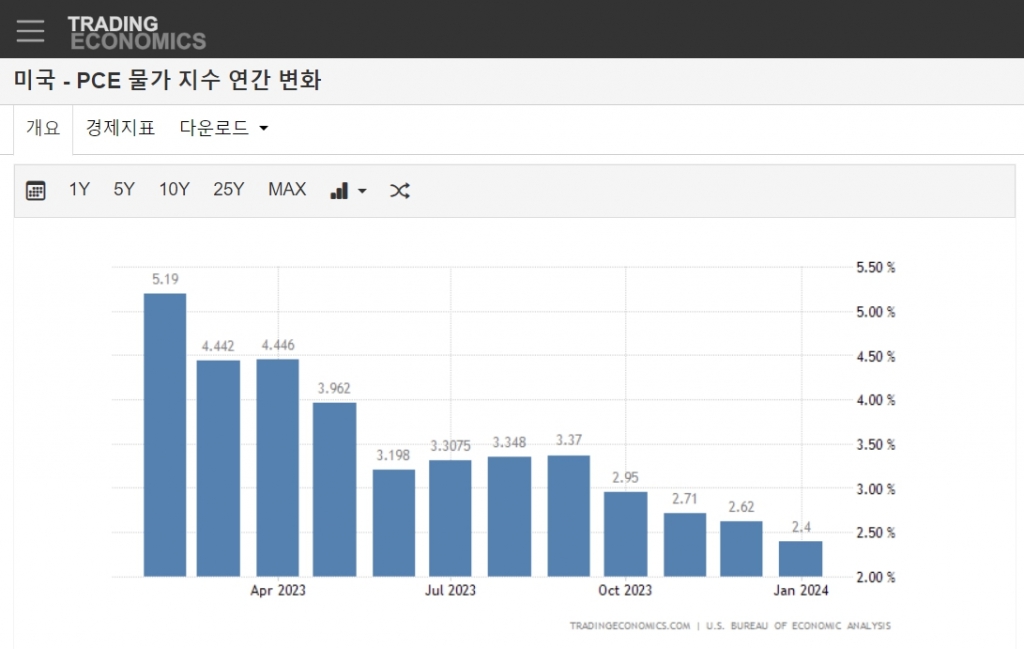1024x649 pixels.
Task: Click the 미국 - PCE 물가 지수 title
Action: (167, 80)
